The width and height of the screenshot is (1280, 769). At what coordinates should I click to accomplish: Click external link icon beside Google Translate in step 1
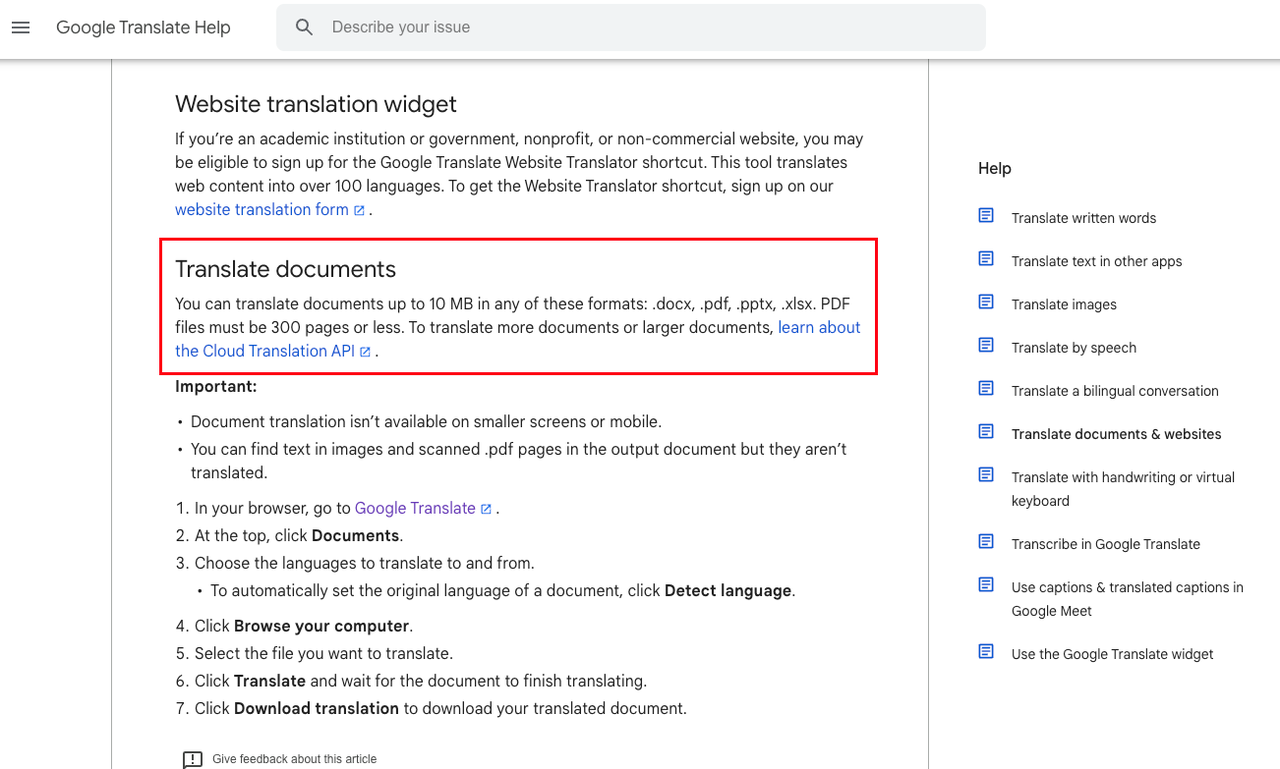pos(486,508)
